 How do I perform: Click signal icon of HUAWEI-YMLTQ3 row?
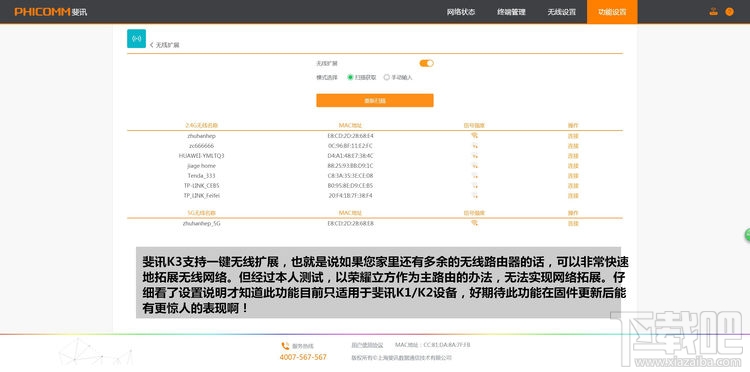tap(474, 155)
